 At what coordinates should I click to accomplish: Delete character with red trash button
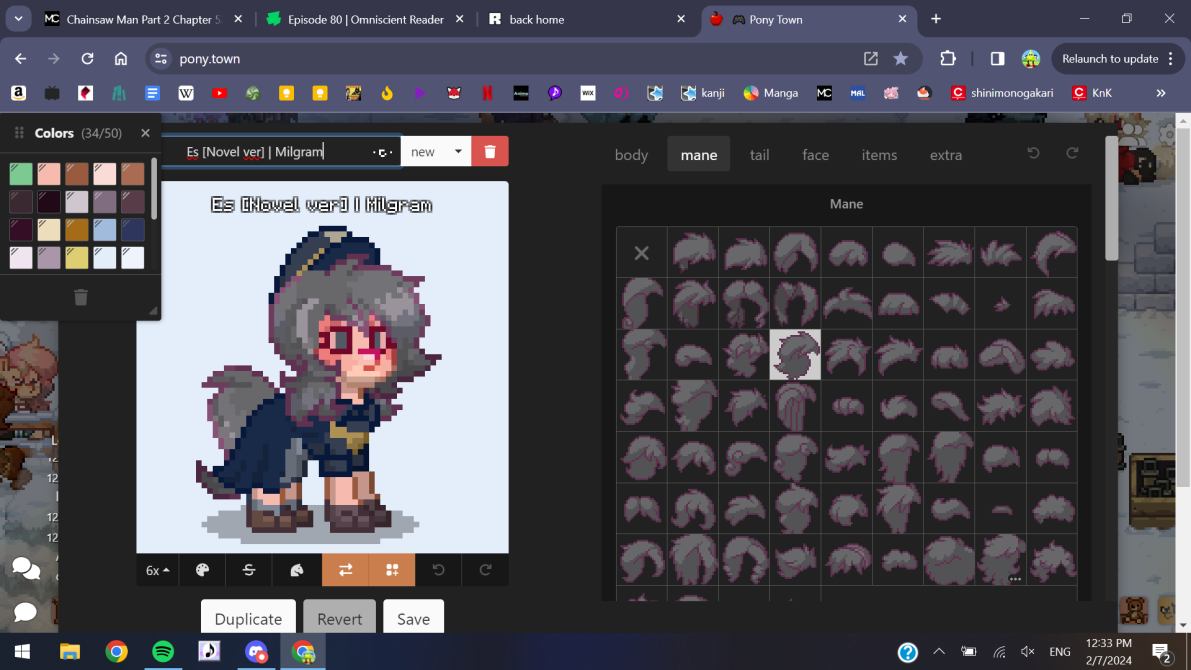490,152
